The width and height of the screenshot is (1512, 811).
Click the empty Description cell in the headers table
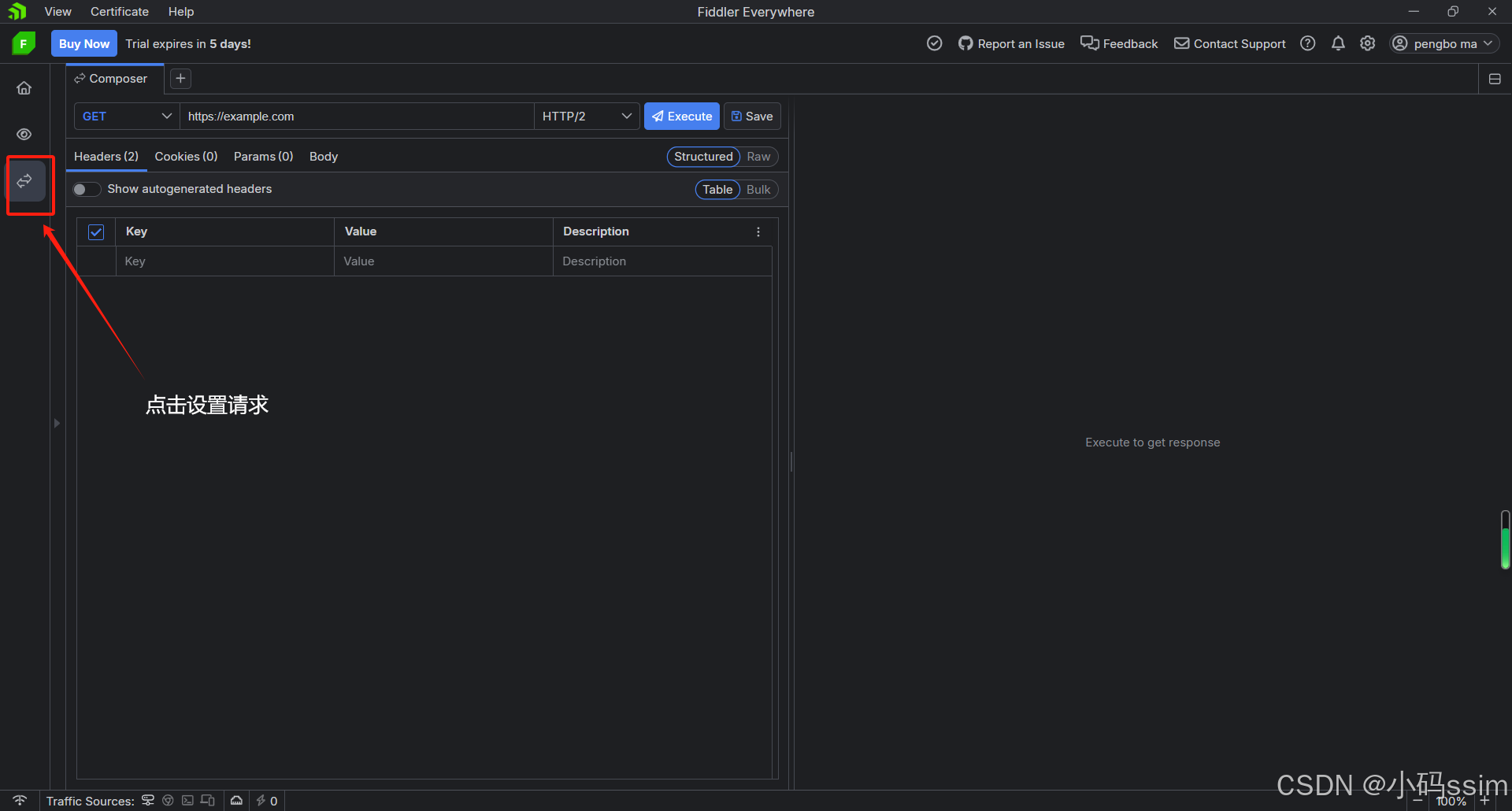pos(662,261)
